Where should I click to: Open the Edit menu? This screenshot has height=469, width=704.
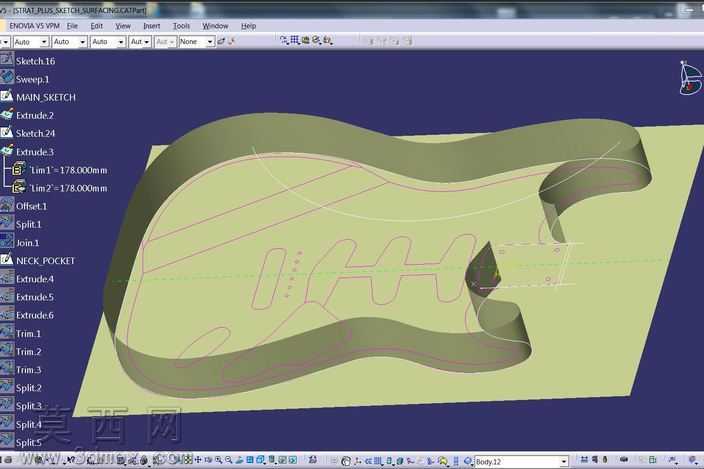click(x=97, y=26)
